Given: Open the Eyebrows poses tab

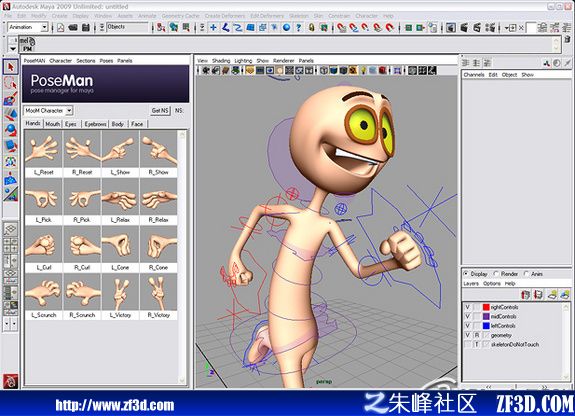Looking at the screenshot, I should [x=95, y=124].
